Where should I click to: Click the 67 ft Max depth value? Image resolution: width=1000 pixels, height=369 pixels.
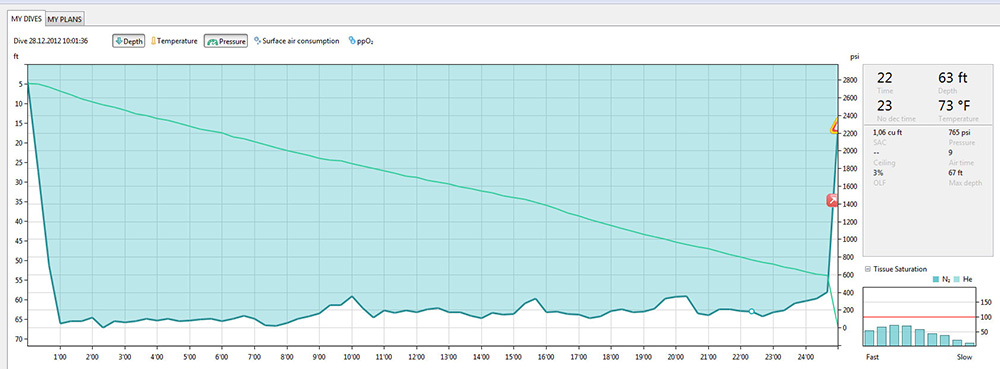click(955, 173)
